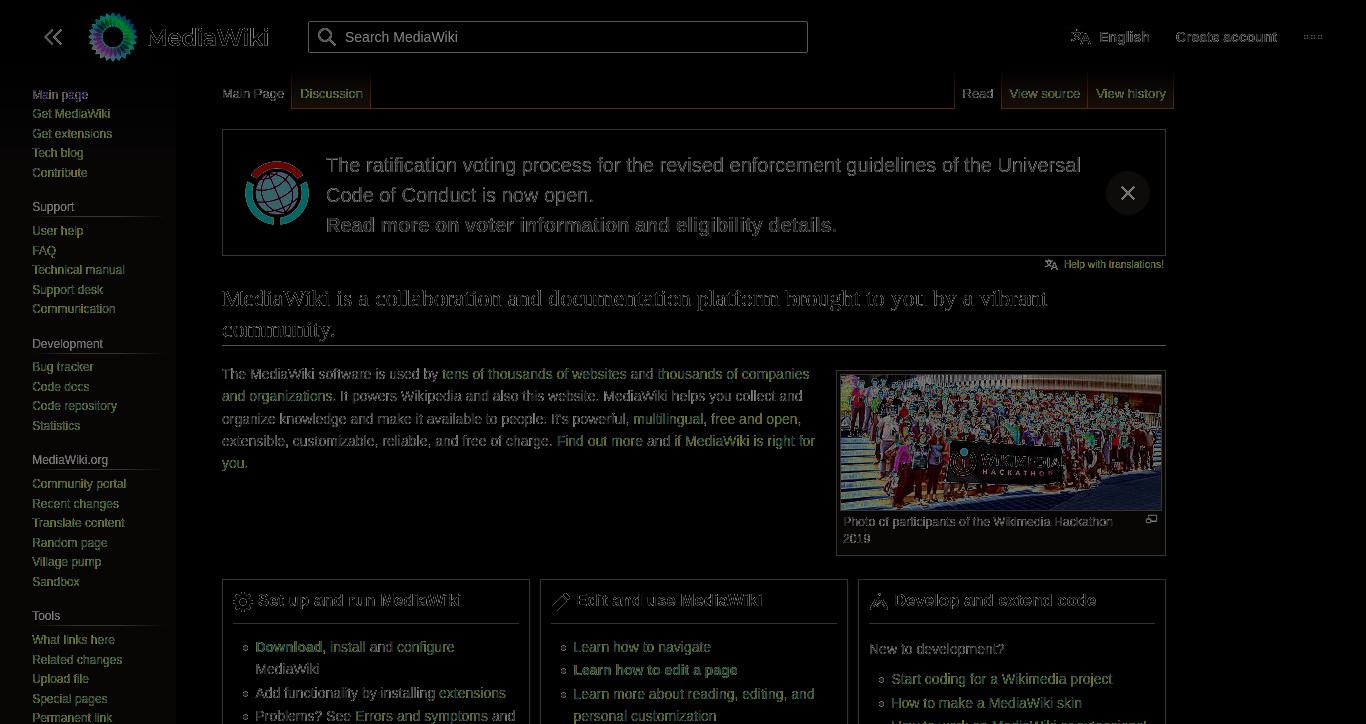Open the View source tab

pyautogui.click(x=1044, y=93)
